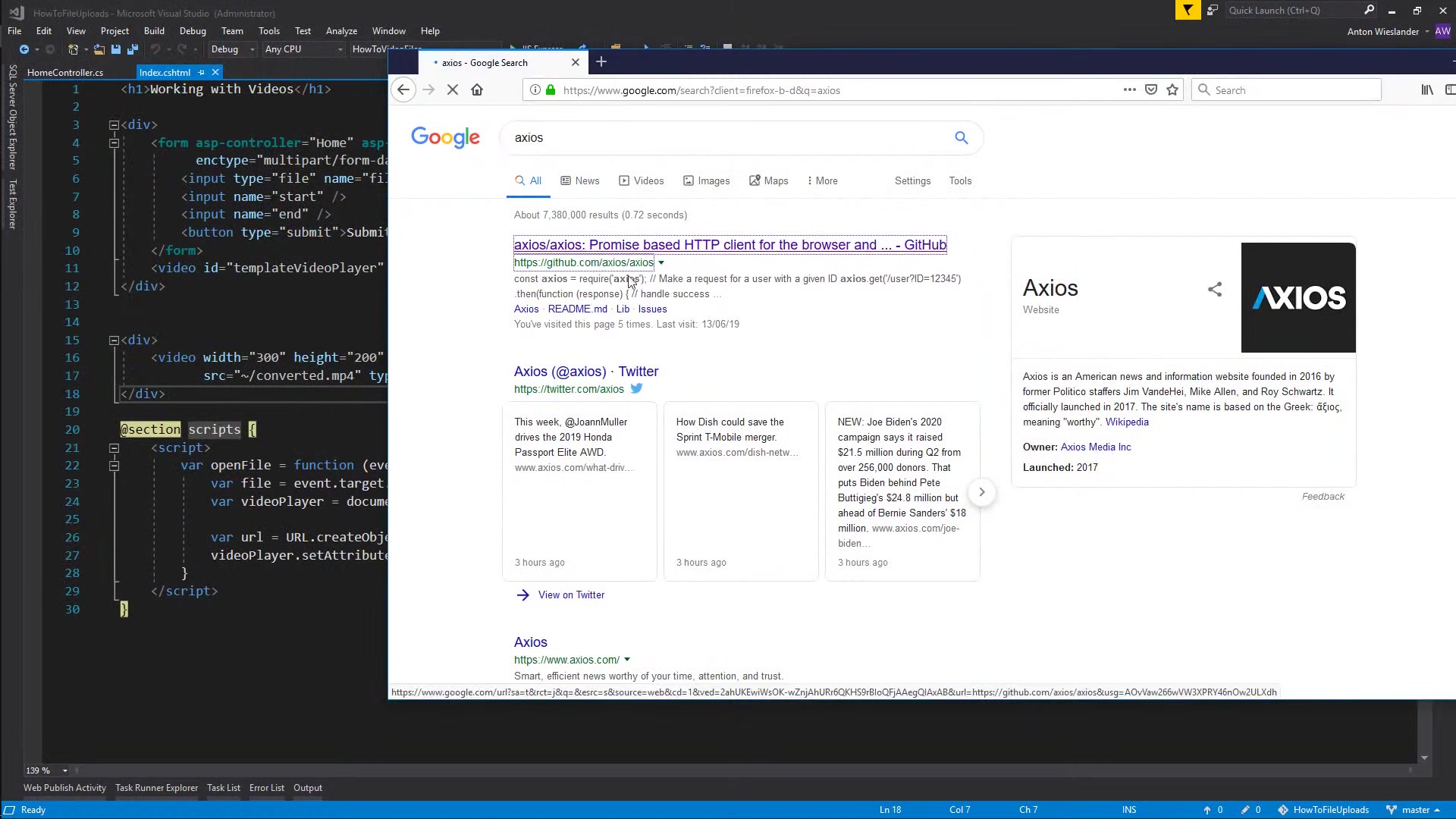Switch to Google News tab

tap(579, 180)
